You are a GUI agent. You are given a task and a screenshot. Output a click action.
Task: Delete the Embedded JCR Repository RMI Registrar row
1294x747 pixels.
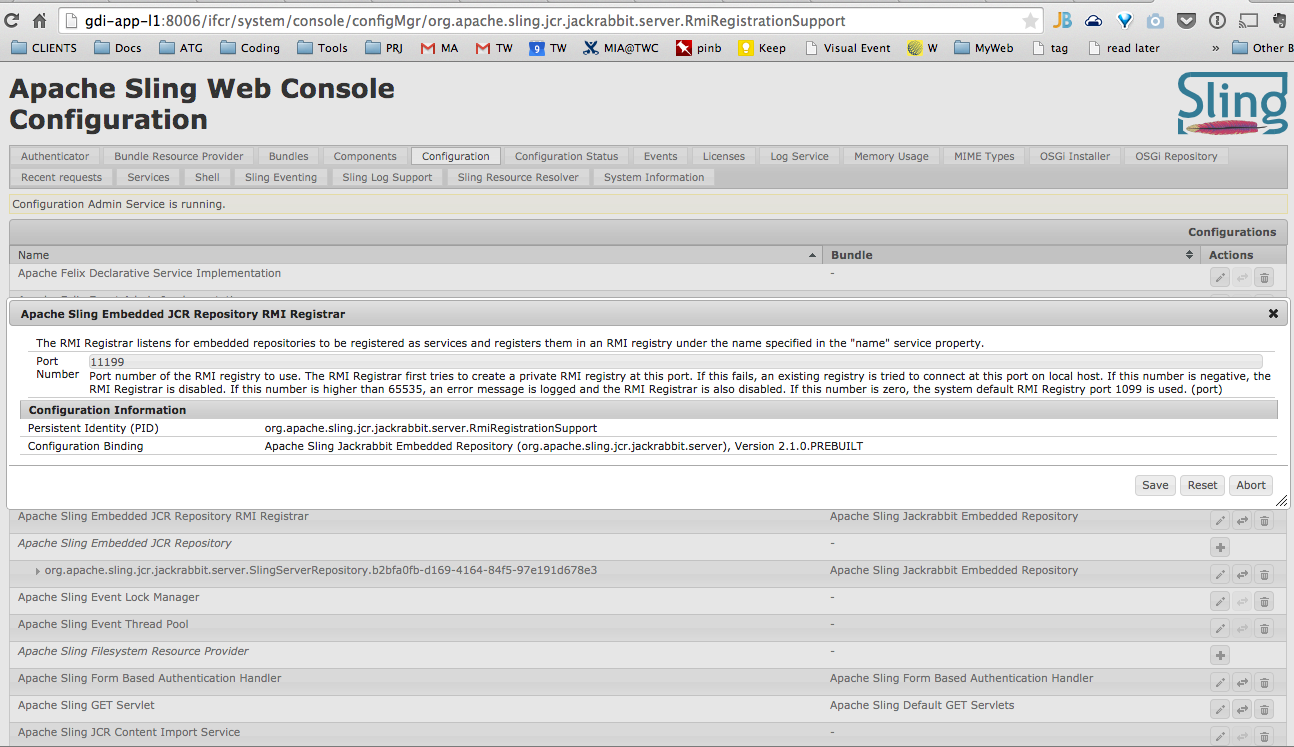[1264, 521]
